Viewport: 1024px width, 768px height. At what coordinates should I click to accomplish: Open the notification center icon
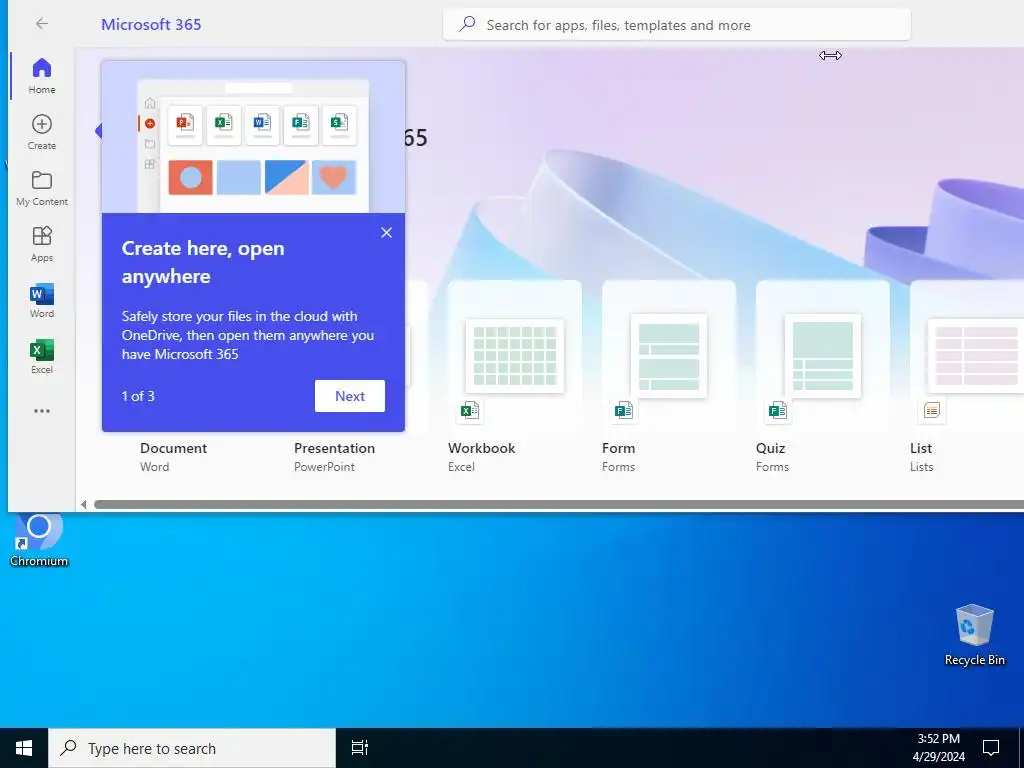[991, 748]
